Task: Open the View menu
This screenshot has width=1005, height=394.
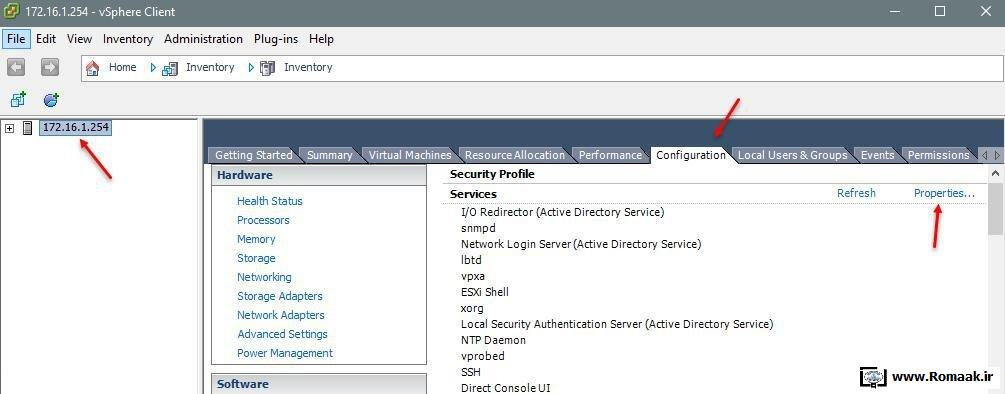Action: tap(79, 39)
